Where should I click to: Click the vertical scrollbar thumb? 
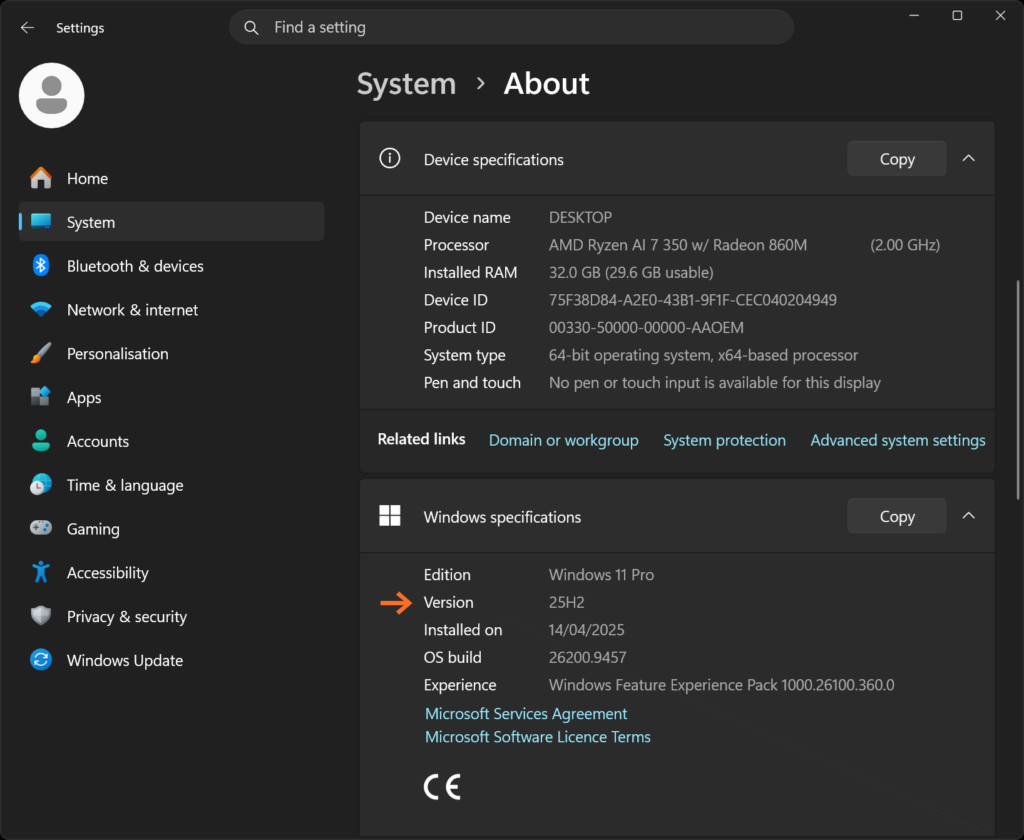coord(1017,390)
